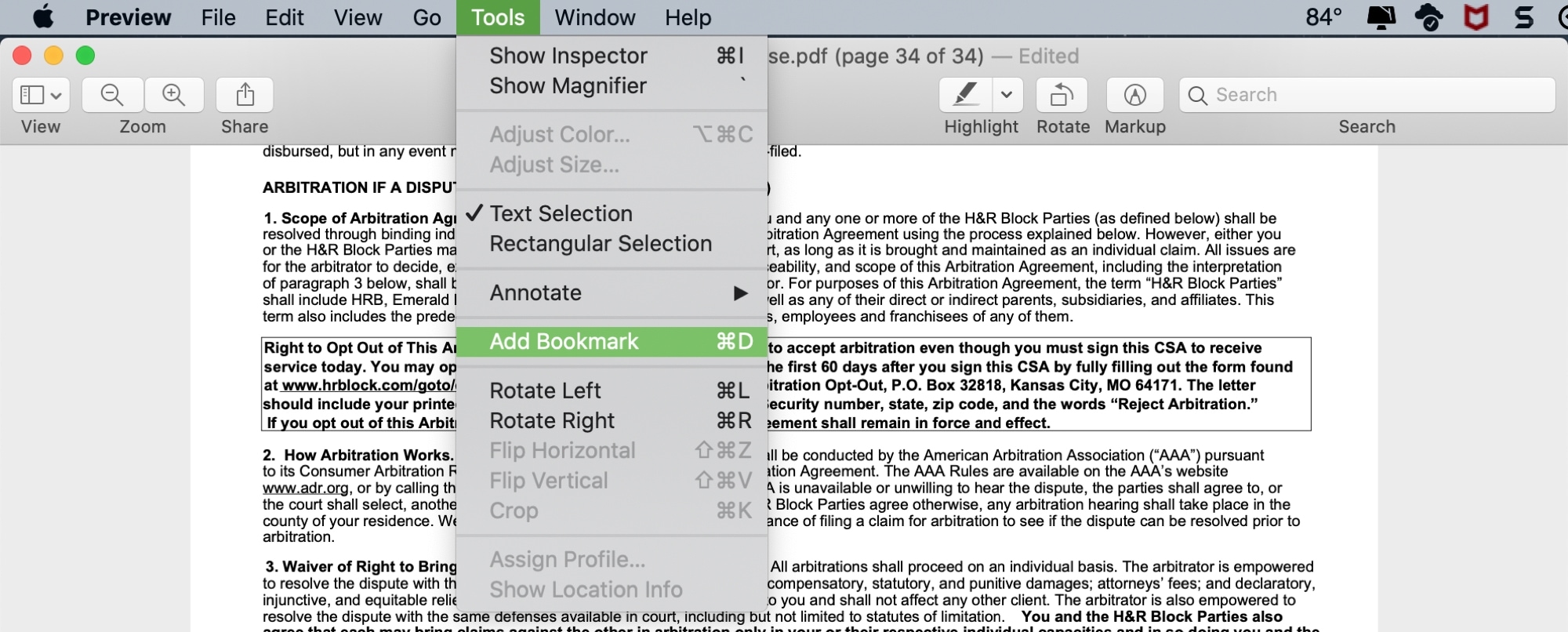Choose Rotate Right from Tools menu
The image size is (1568, 632).
tap(612, 421)
